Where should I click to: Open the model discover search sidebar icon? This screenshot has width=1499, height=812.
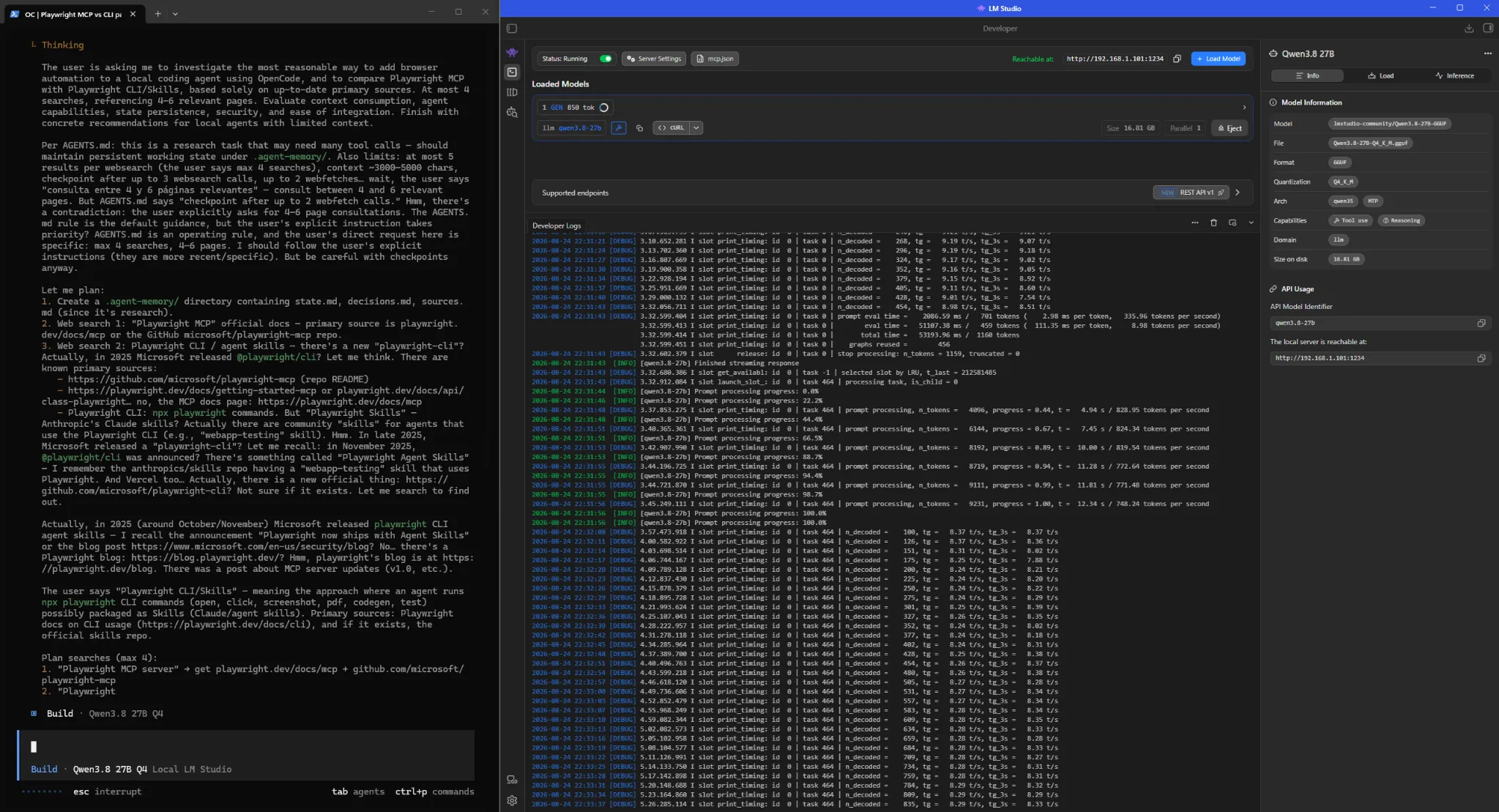pyautogui.click(x=512, y=112)
